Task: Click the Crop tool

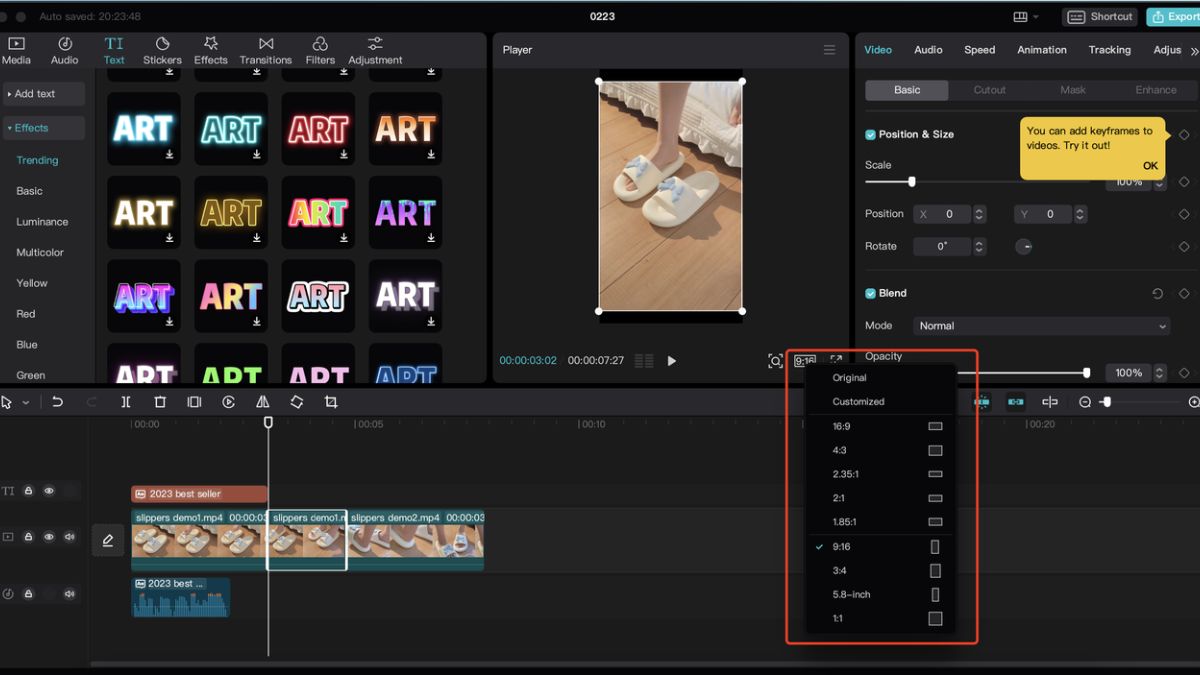Action: pyautogui.click(x=331, y=402)
